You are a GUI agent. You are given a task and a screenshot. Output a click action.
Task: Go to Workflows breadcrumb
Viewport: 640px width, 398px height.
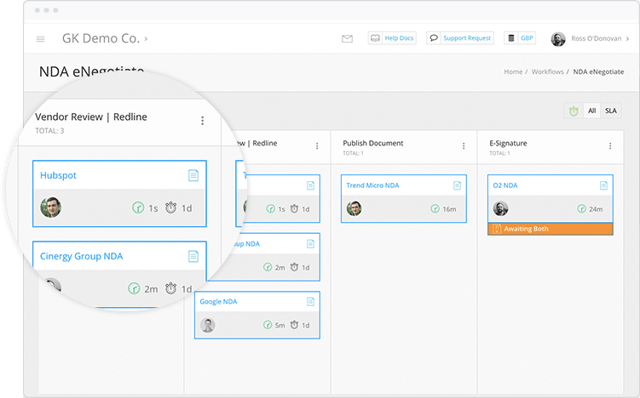point(547,72)
